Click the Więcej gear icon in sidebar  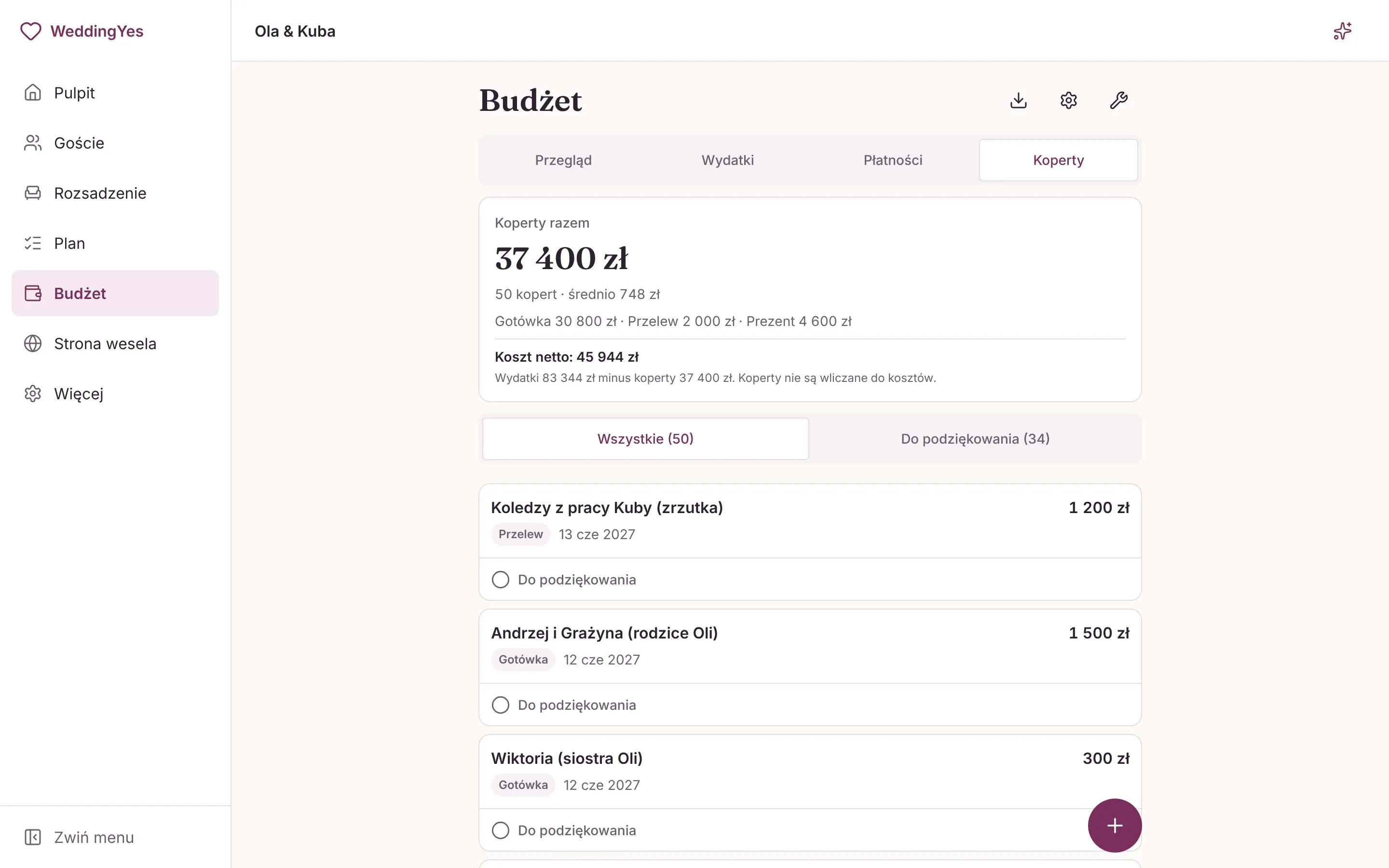click(x=33, y=394)
